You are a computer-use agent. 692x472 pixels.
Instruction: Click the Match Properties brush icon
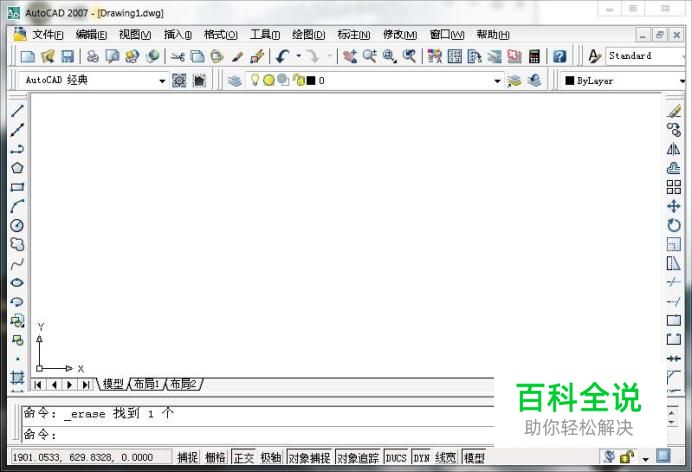tap(237, 56)
